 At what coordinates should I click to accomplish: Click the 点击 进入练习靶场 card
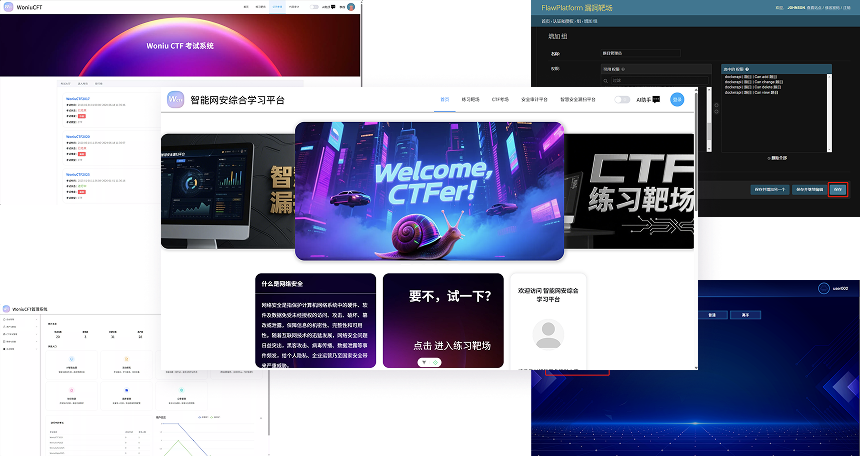pyautogui.click(x=443, y=320)
